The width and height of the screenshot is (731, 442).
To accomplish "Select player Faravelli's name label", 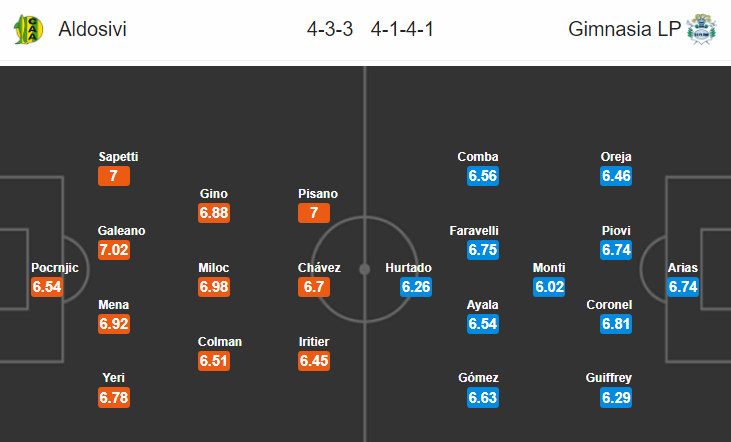I will [x=474, y=231].
